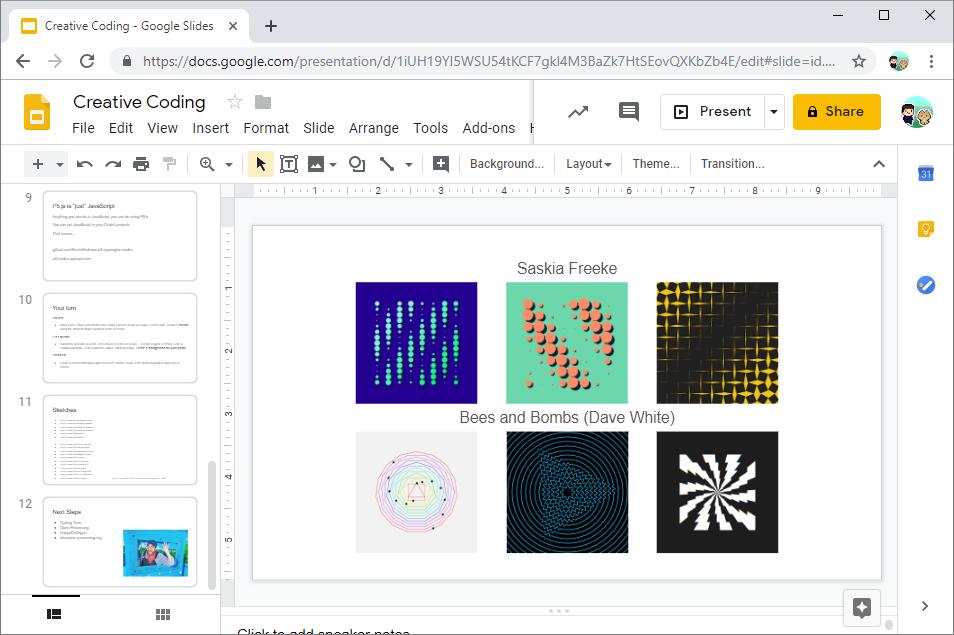Open the Edit menu

click(120, 128)
